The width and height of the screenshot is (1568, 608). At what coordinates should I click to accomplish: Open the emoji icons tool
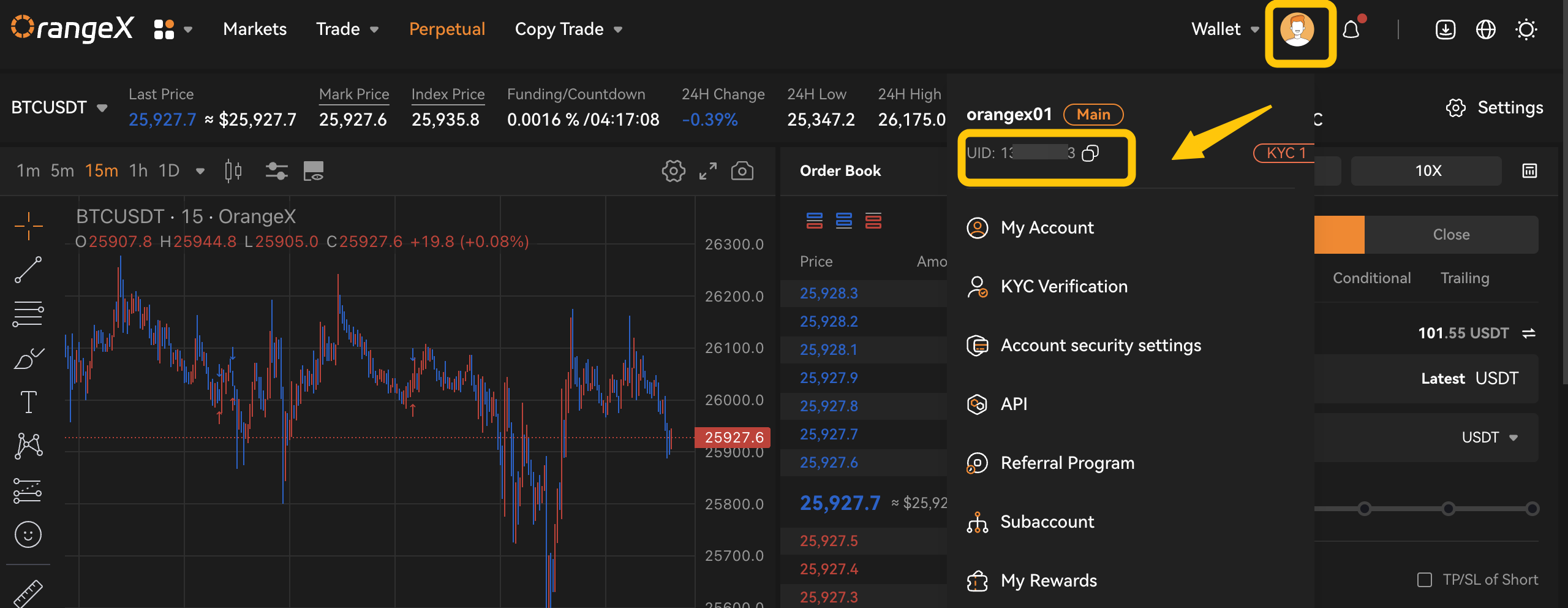point(28,534)
